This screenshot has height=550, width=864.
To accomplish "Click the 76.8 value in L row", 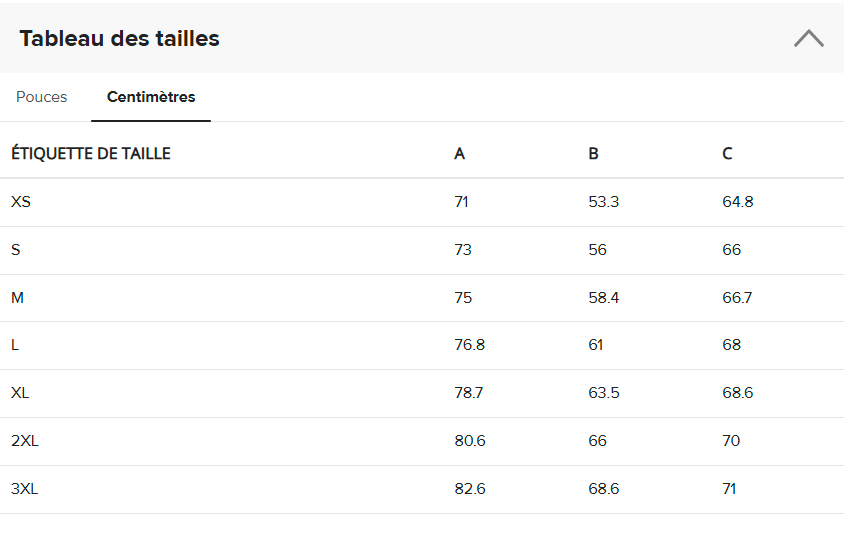I will pos(470,345).
